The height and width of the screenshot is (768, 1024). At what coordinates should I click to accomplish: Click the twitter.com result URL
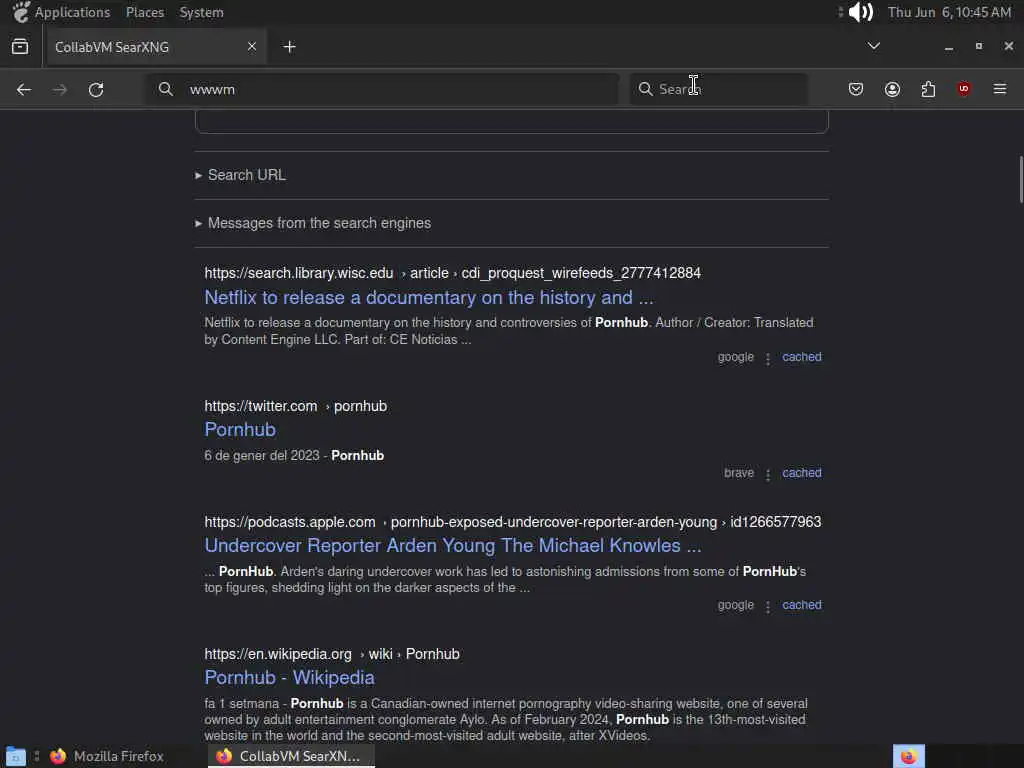296,406
